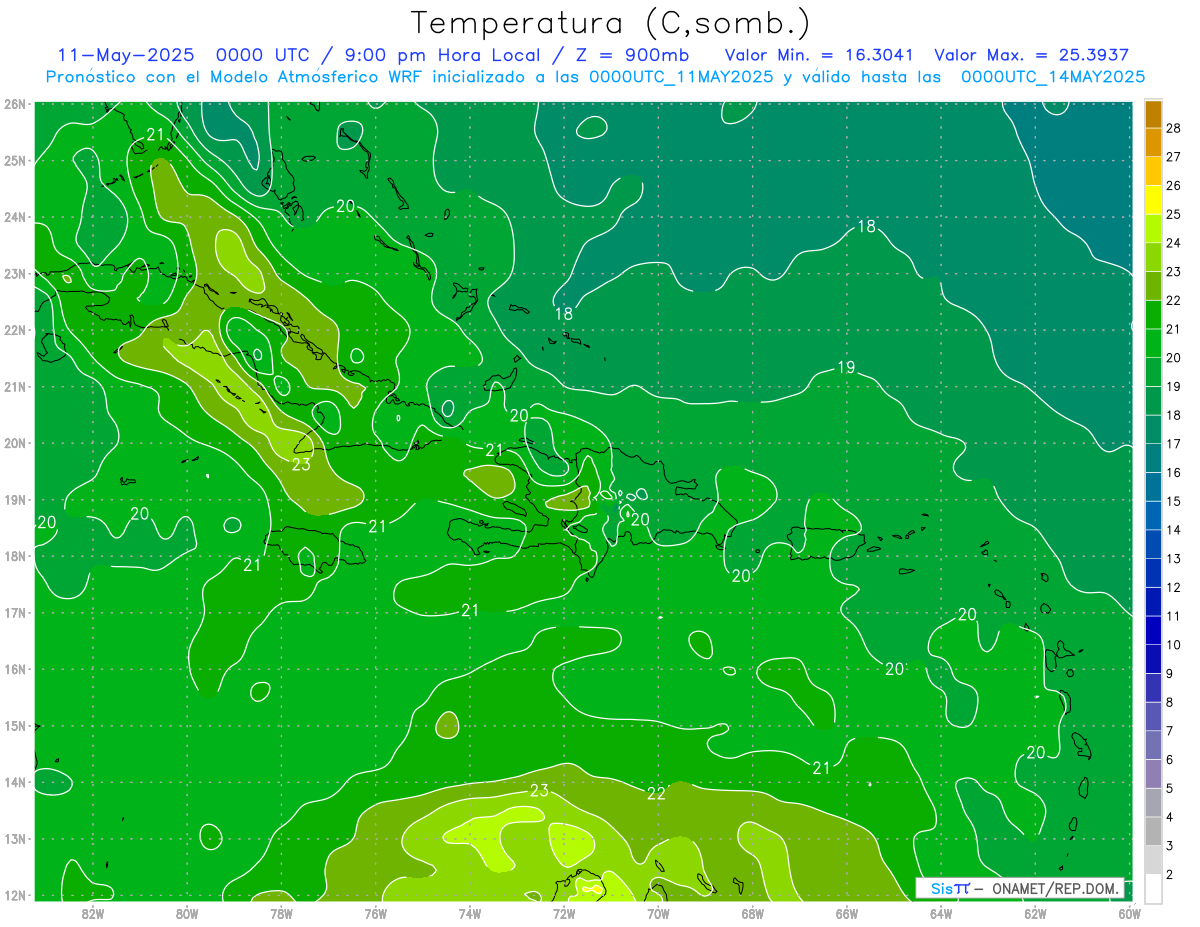The width and height of the screenshot is (1200, 927).
Task: Click the legend scale label "28"
Action: tap(1174, 128)
